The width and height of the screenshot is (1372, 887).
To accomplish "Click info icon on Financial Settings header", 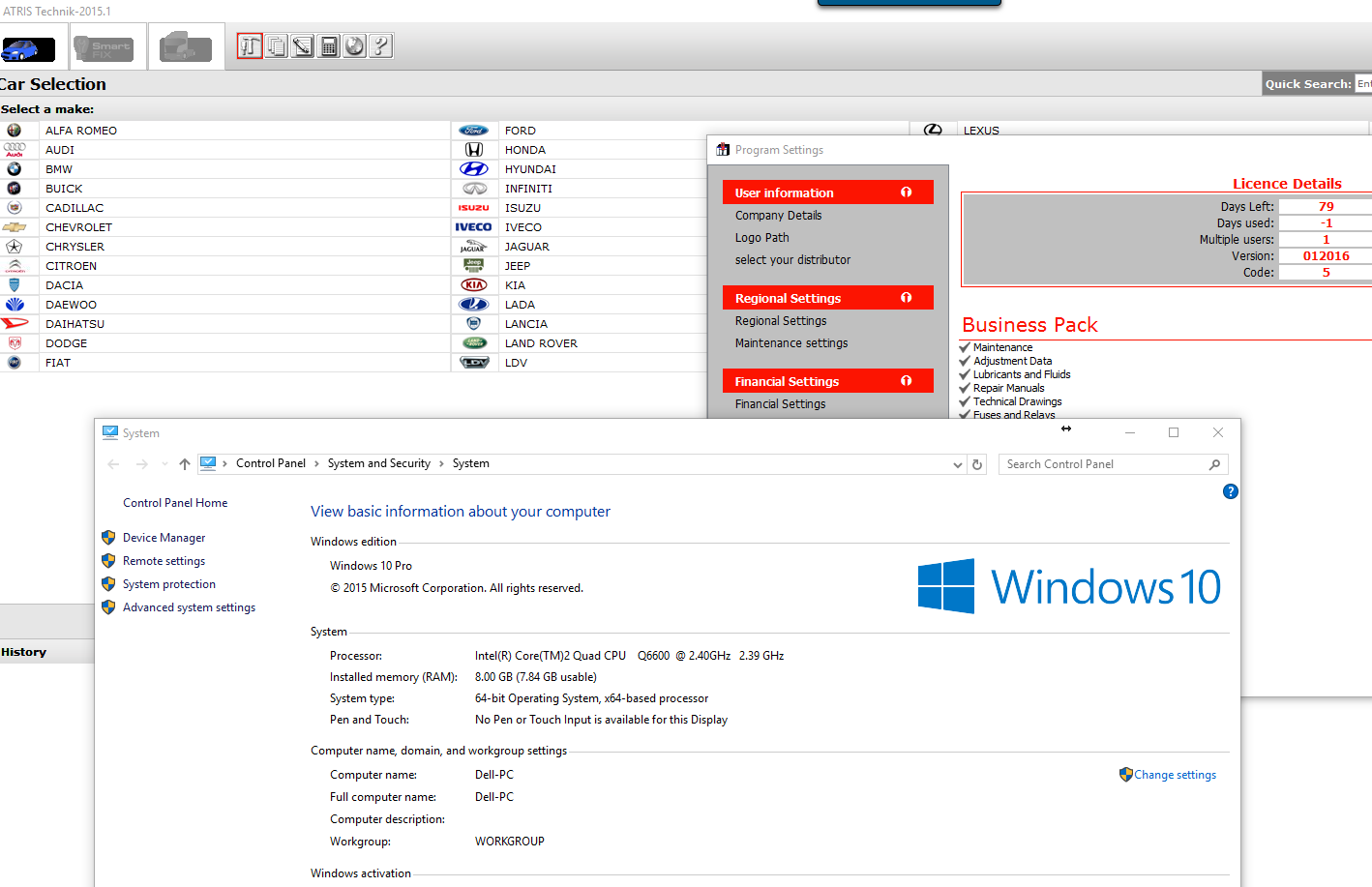I will click(907, 381).
